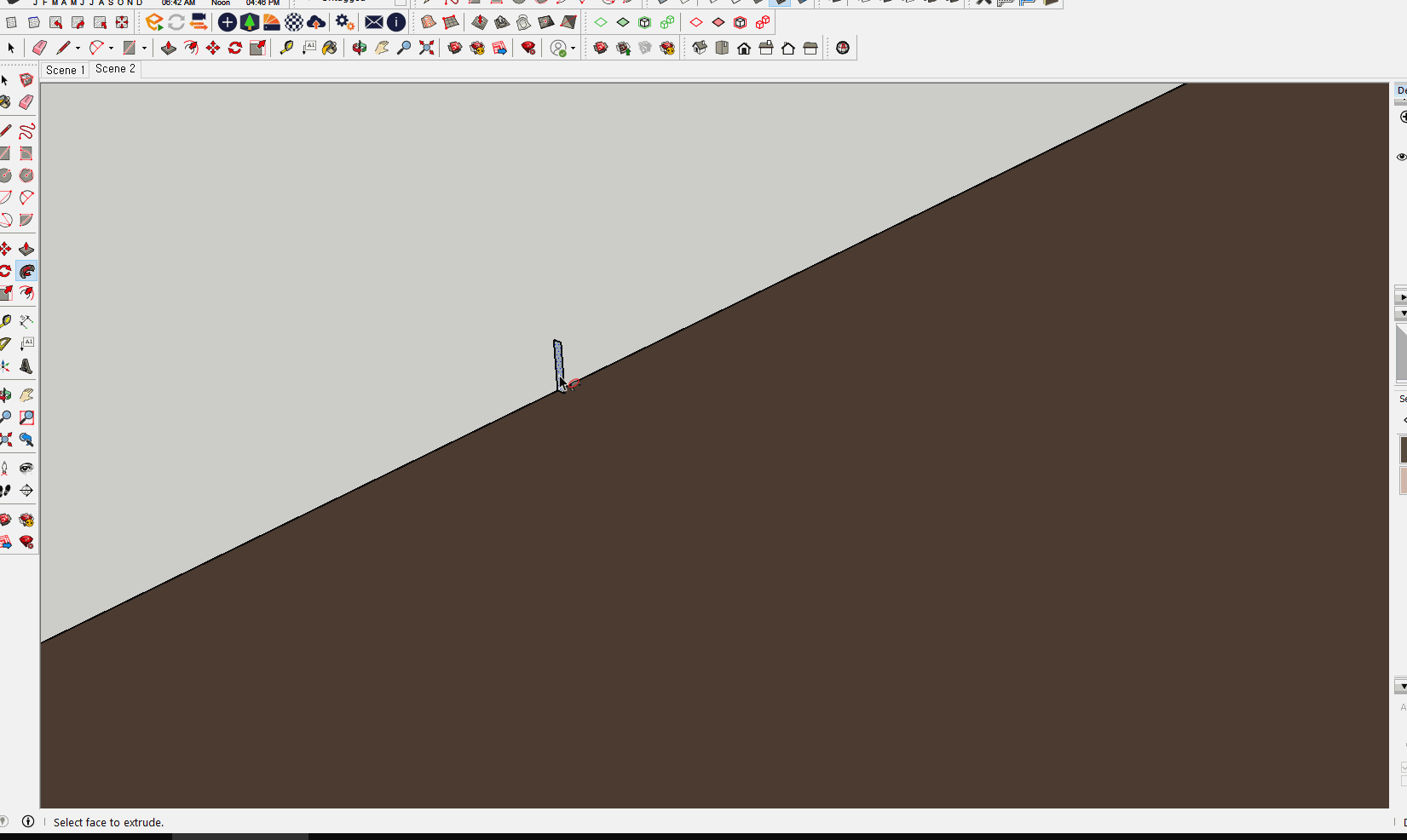Choose the Tape Measure tool in top toolbar
The width and height of the screenshot is (1407, 840).
pyautogui.click(x=286, y=48)
